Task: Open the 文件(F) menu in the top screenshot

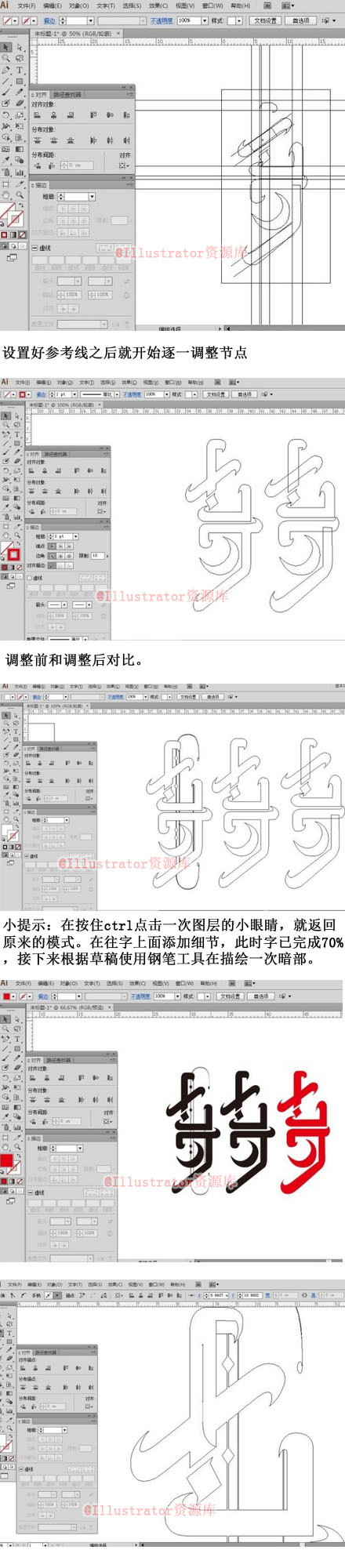Action: click(24, 5)
